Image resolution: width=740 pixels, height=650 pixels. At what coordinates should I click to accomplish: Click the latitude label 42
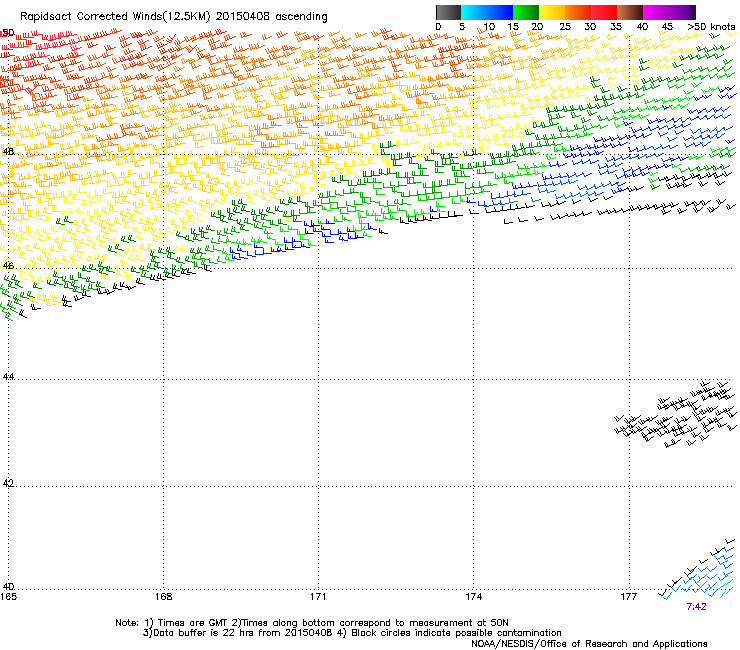[8, 483]
